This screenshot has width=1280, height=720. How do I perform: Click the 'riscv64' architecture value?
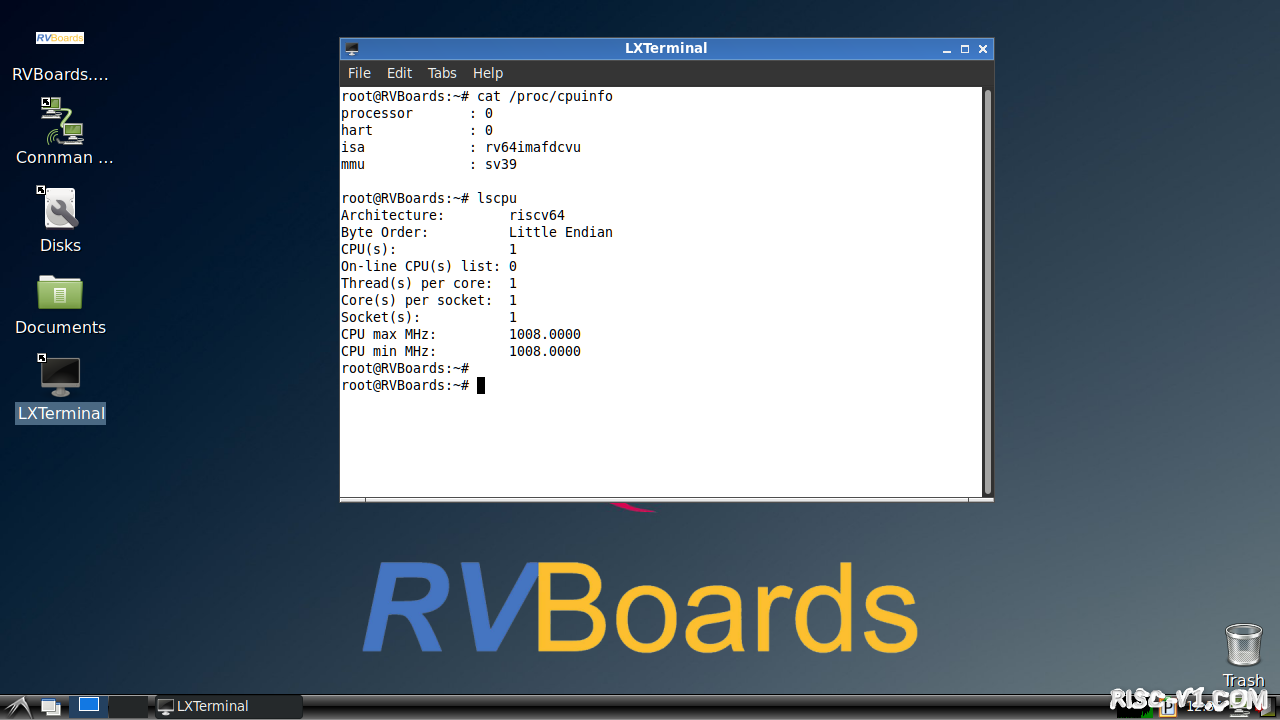pos(537,215)
